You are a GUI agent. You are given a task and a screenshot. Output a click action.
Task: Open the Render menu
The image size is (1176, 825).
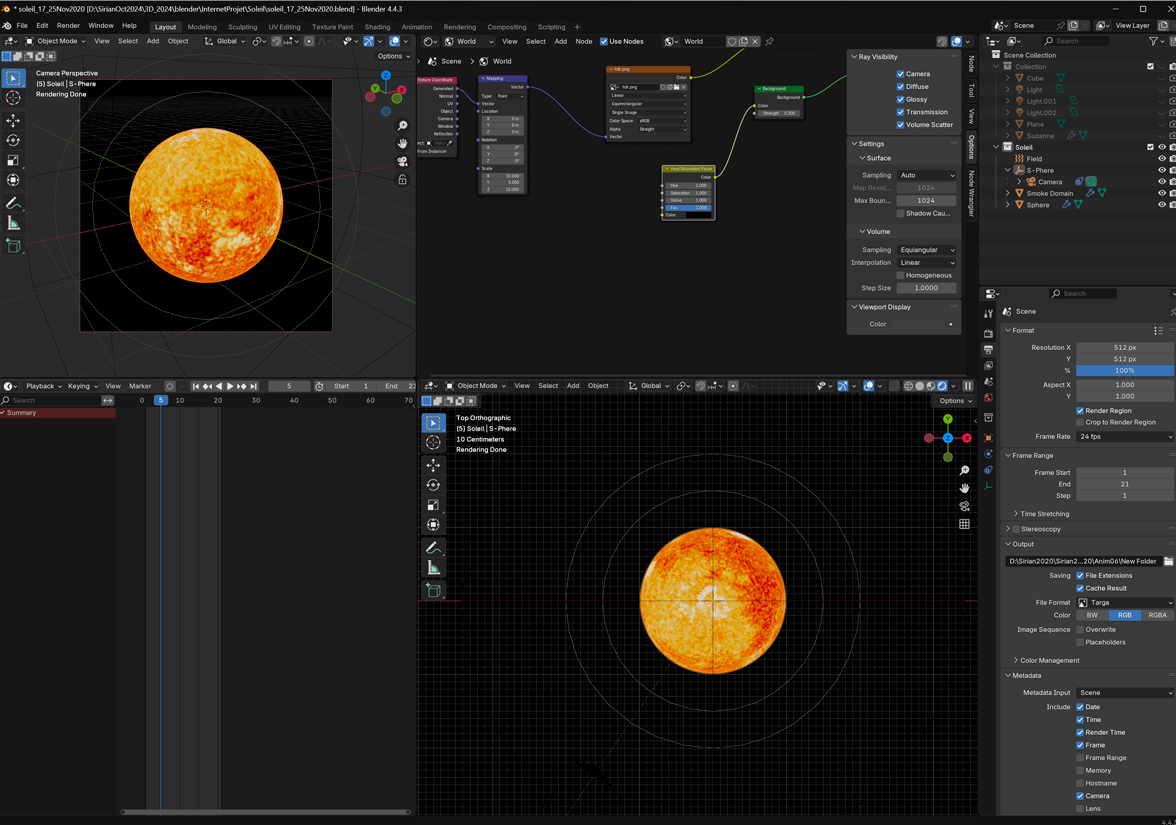point(67,25)
